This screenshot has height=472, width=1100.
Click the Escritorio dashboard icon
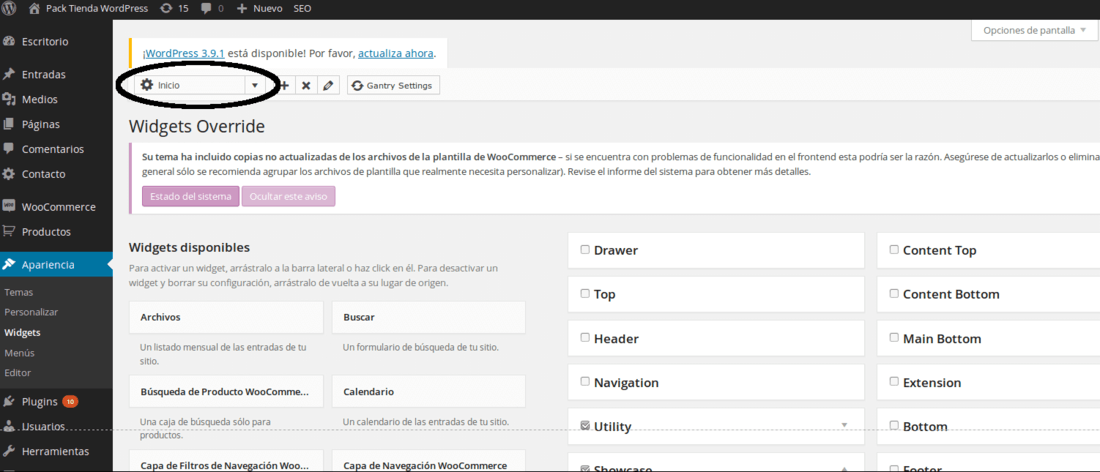pyautogui.click(x=9, y=41)
